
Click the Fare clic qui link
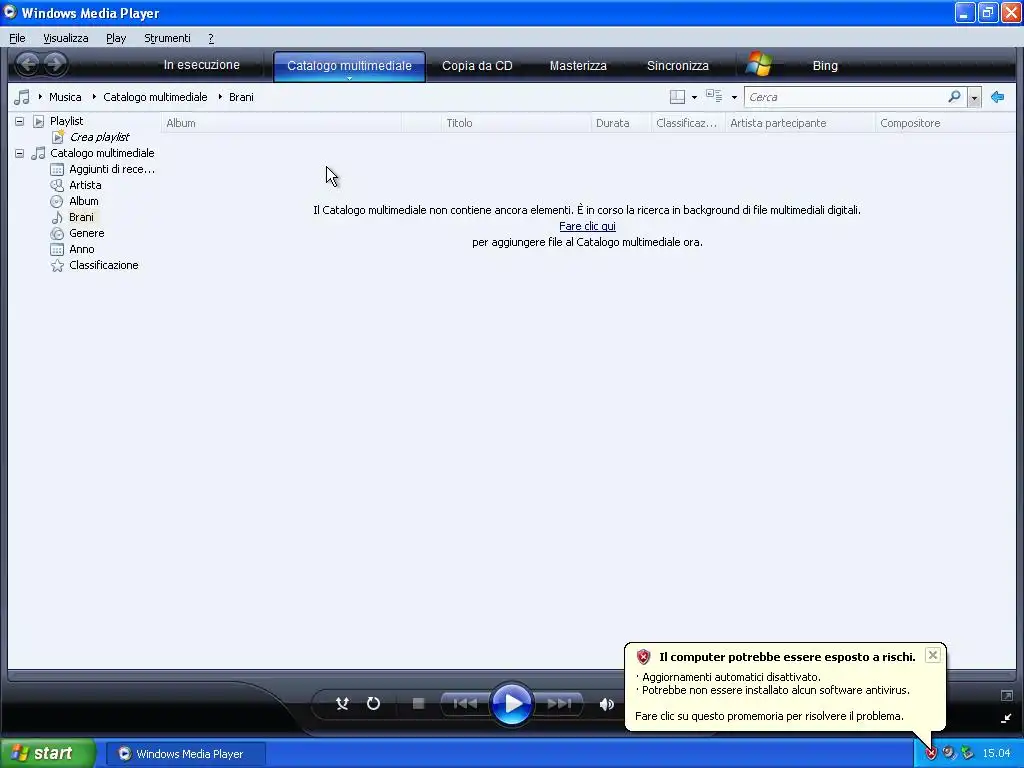(587, 226)
